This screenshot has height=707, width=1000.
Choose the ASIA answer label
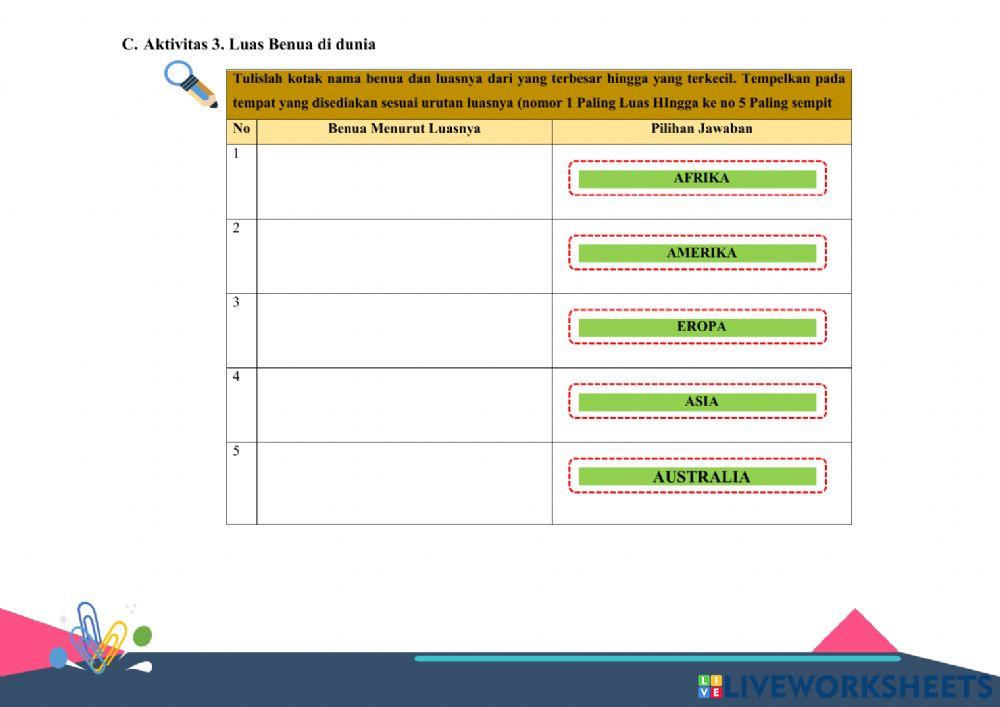697,402
